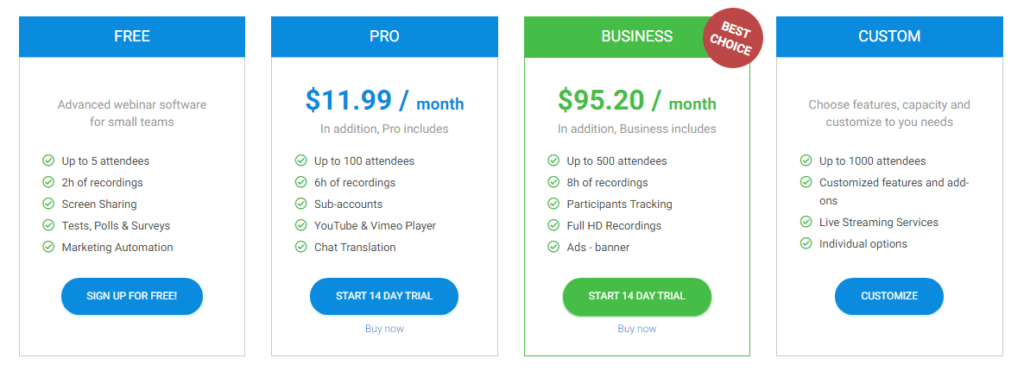Viewport: 1024px width, 371px height.
Task: Click the checkmark icon beside Marketing Automation
Action: pos(48,246)
